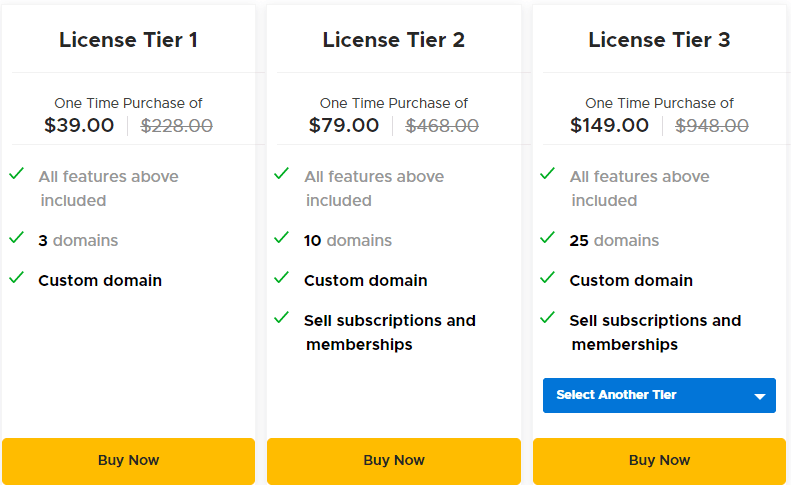Click the $39.00 price
The height and width of the screenshot is (485, 791).
tap(79, 126)
